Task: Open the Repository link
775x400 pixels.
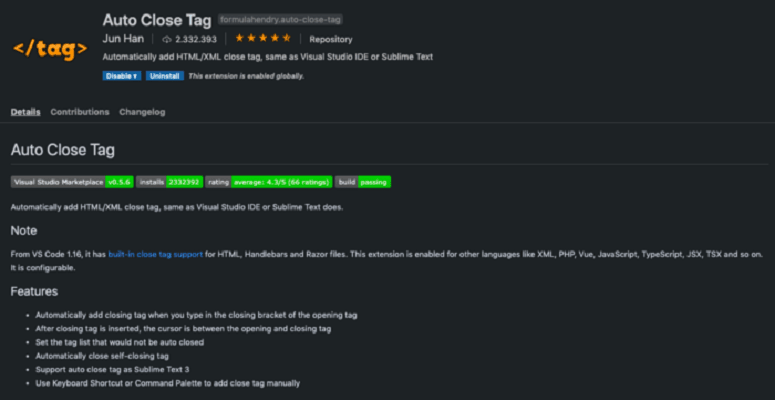Action: click(331, 39)
